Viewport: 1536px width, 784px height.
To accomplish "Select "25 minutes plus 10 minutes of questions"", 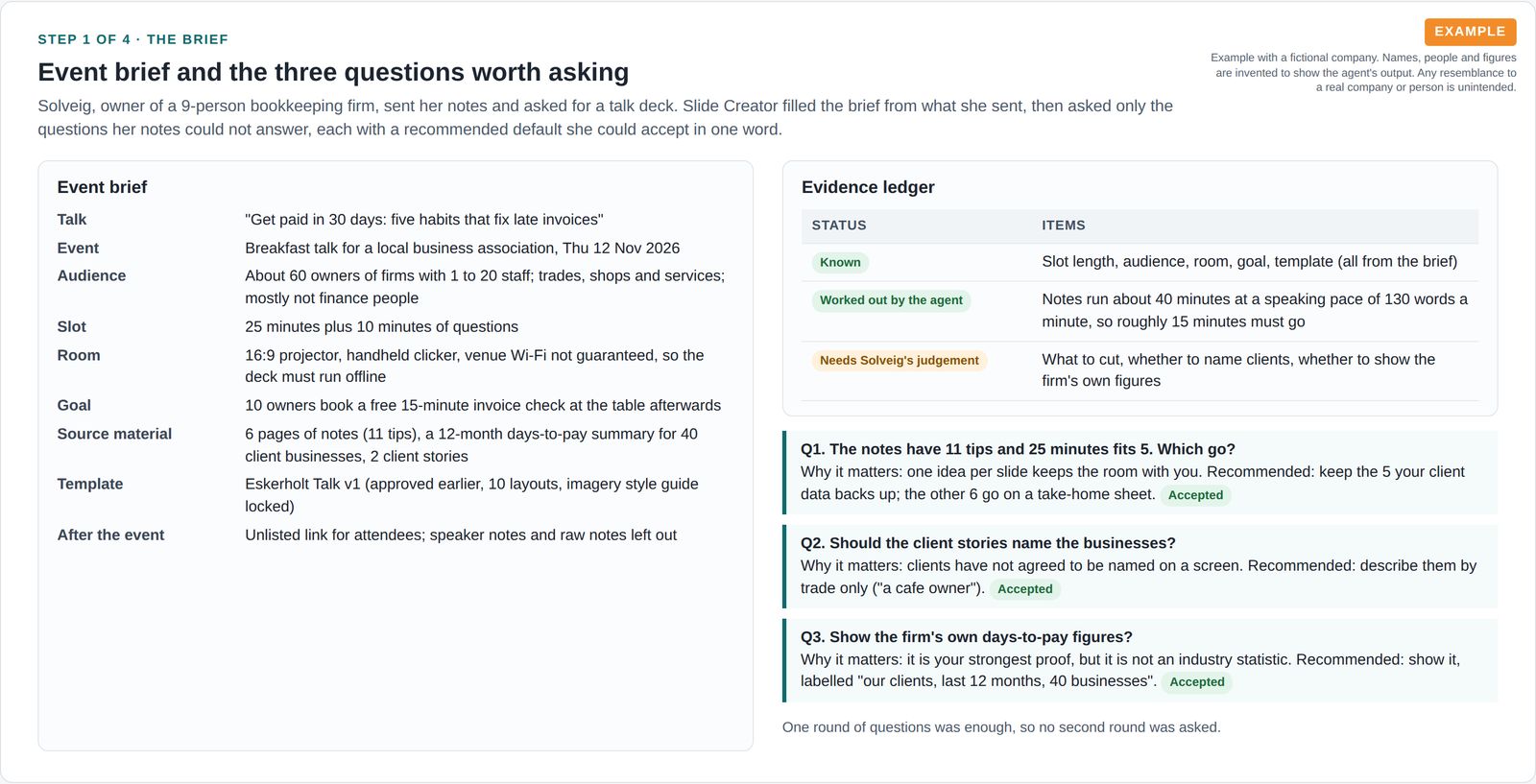I will 381,326.
